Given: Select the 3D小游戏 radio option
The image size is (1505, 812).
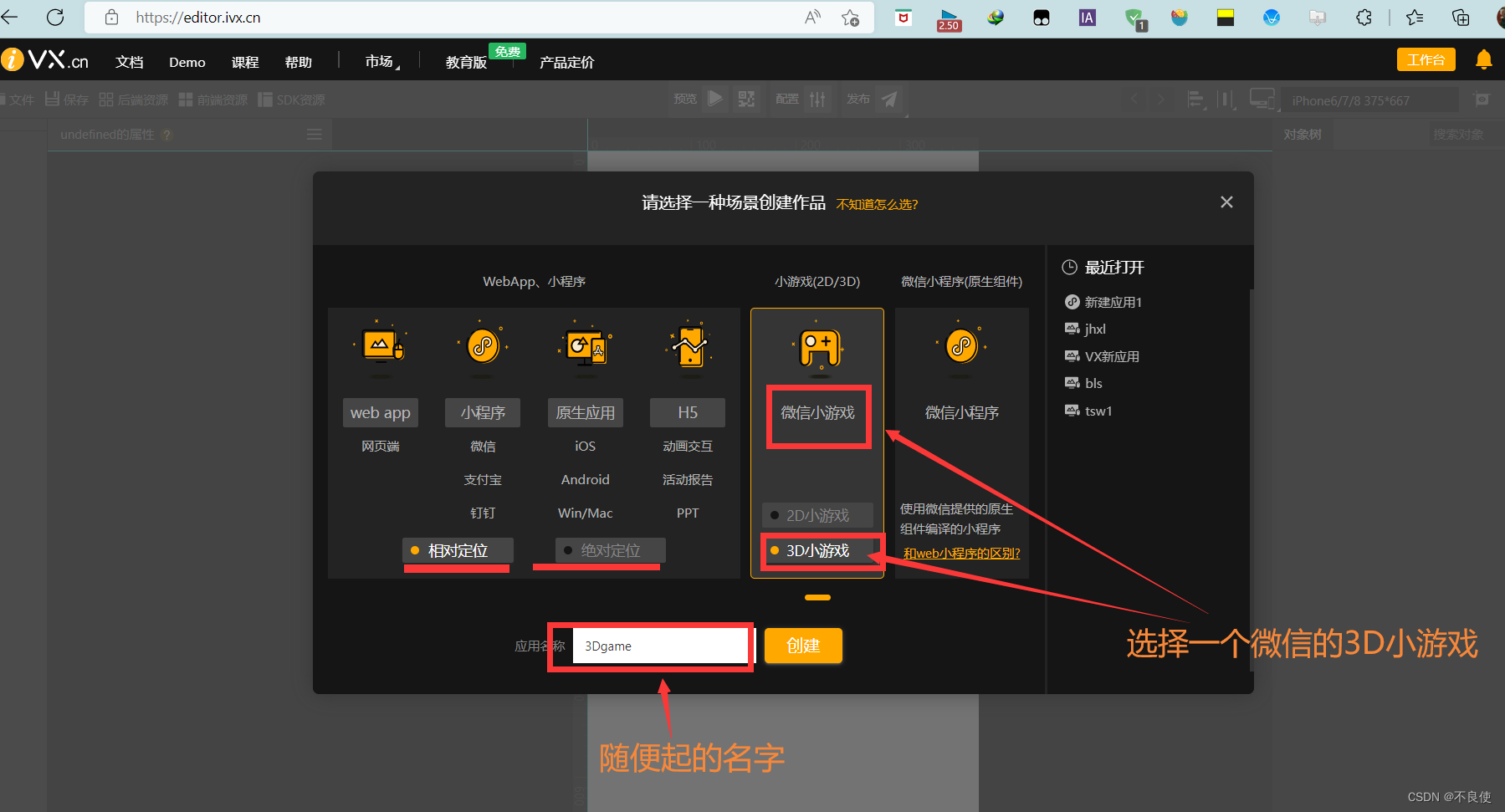Looking at the screenshot, I should pos(817,550).
